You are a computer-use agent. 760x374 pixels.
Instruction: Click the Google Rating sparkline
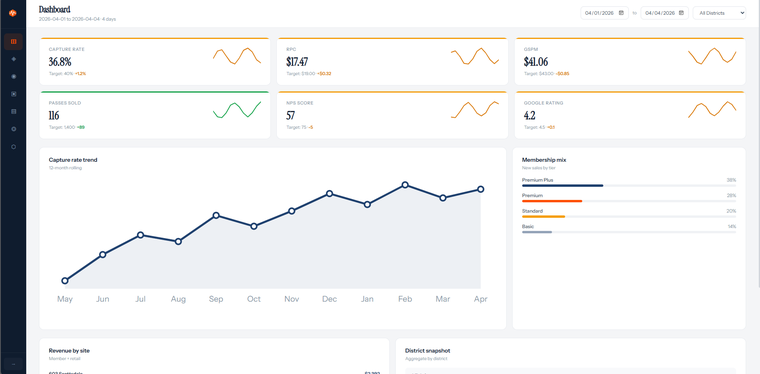tap(712, 110)
